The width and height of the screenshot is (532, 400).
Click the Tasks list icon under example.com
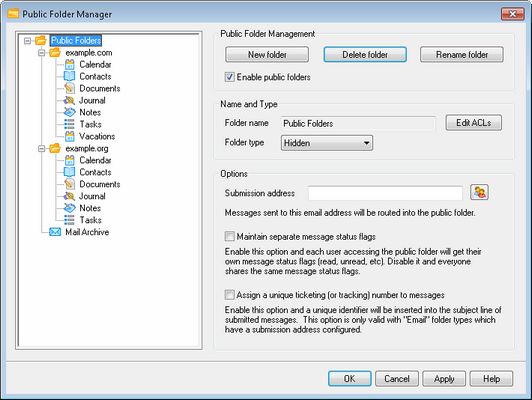point(69,124)
